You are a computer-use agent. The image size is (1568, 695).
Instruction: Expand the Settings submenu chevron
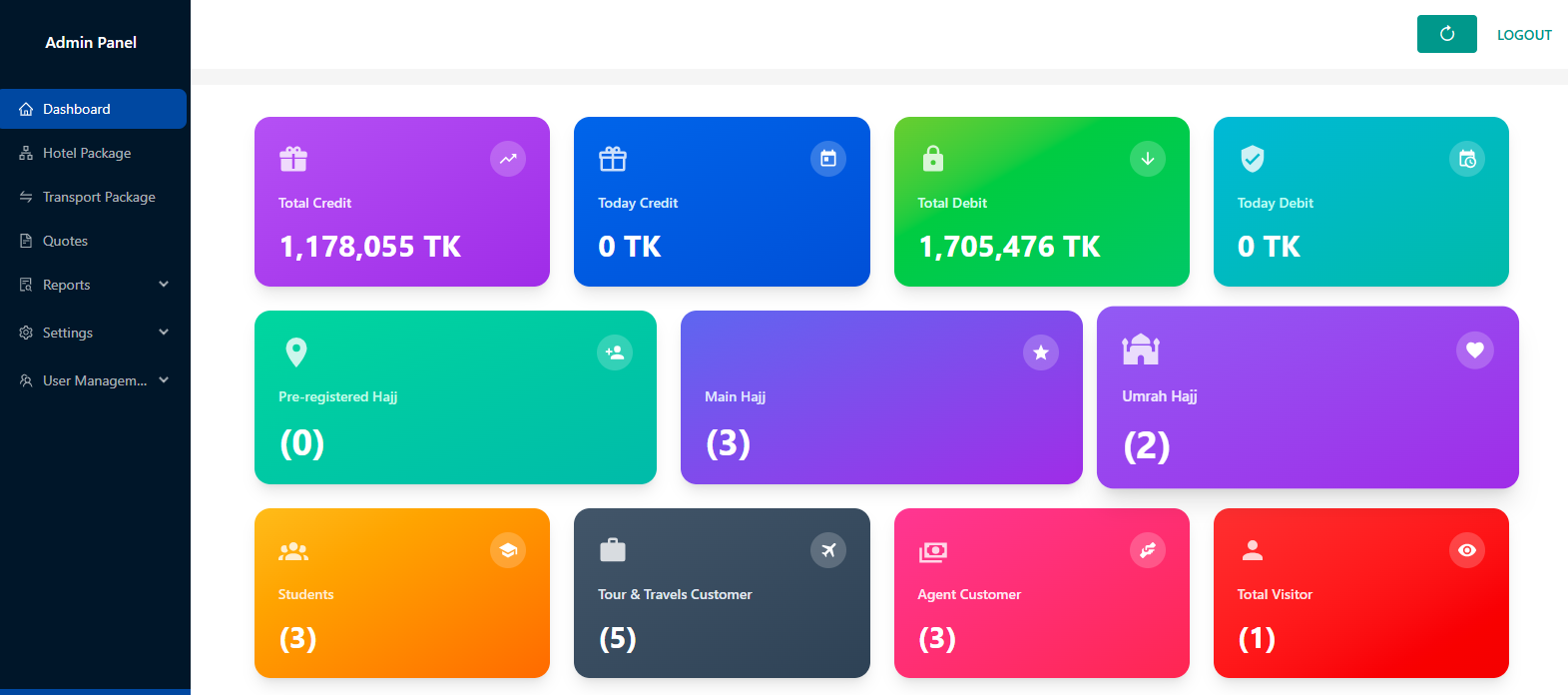164,333
